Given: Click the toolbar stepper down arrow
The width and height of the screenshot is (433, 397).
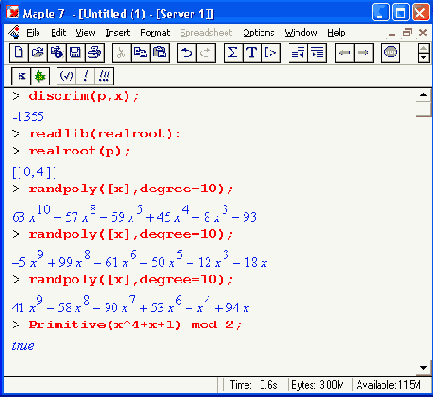Looking at the screenshot, I should pos(423,58).
